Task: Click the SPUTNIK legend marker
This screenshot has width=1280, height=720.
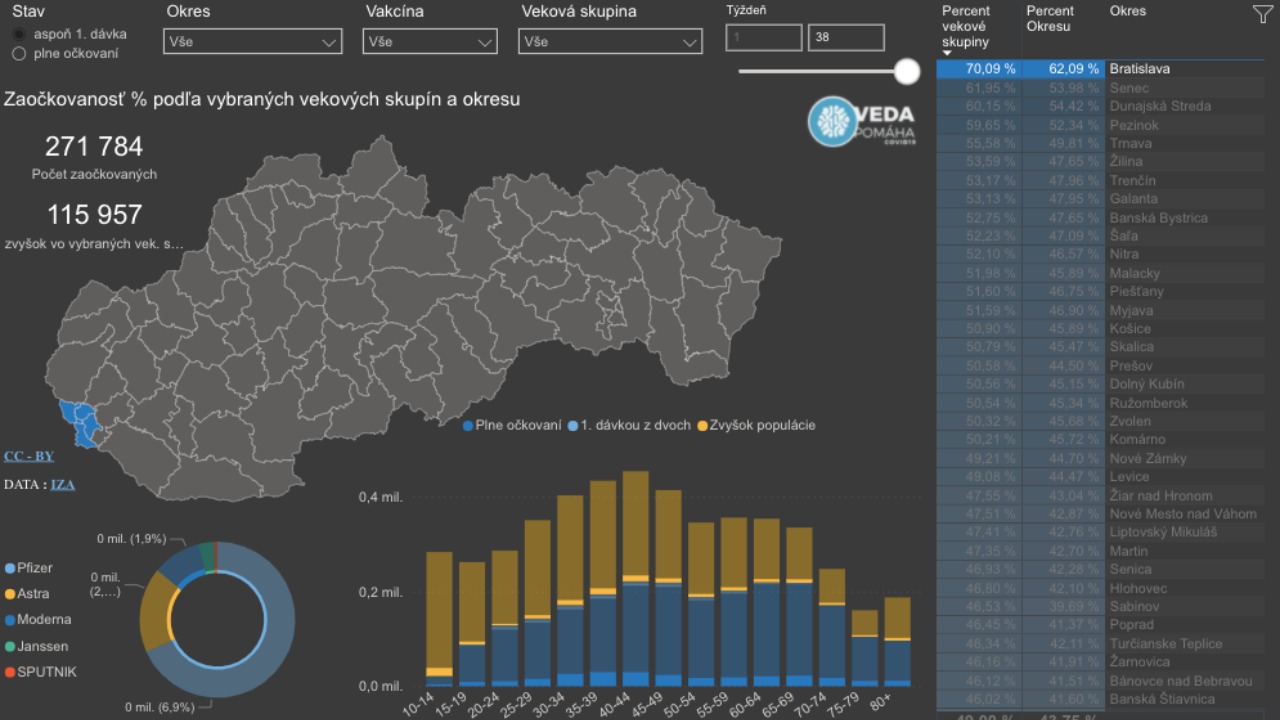Action: (x=10, y=672)
